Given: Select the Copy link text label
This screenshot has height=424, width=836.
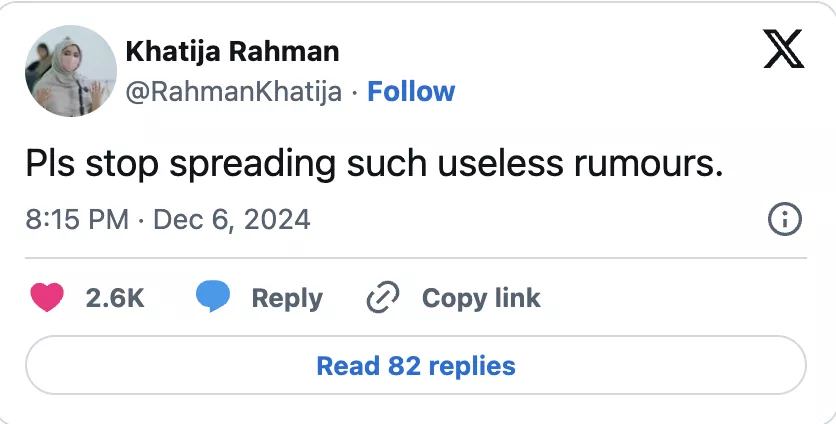Looking at the screenshot, I should pyautogui.click(x=481, y=298).
